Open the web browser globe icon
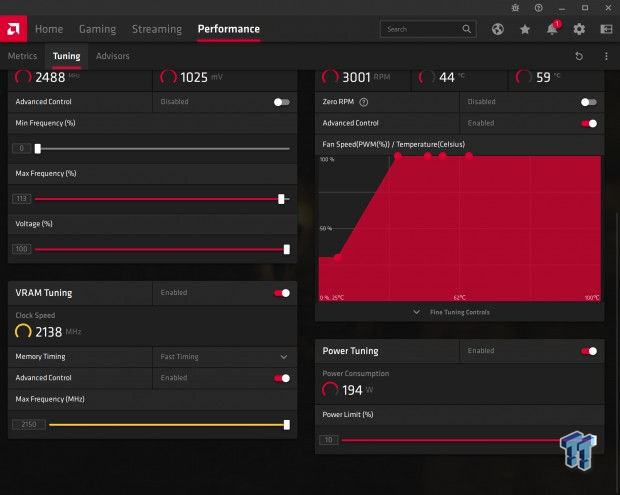This screenshot has width=620, height=495. click(498, 29)
